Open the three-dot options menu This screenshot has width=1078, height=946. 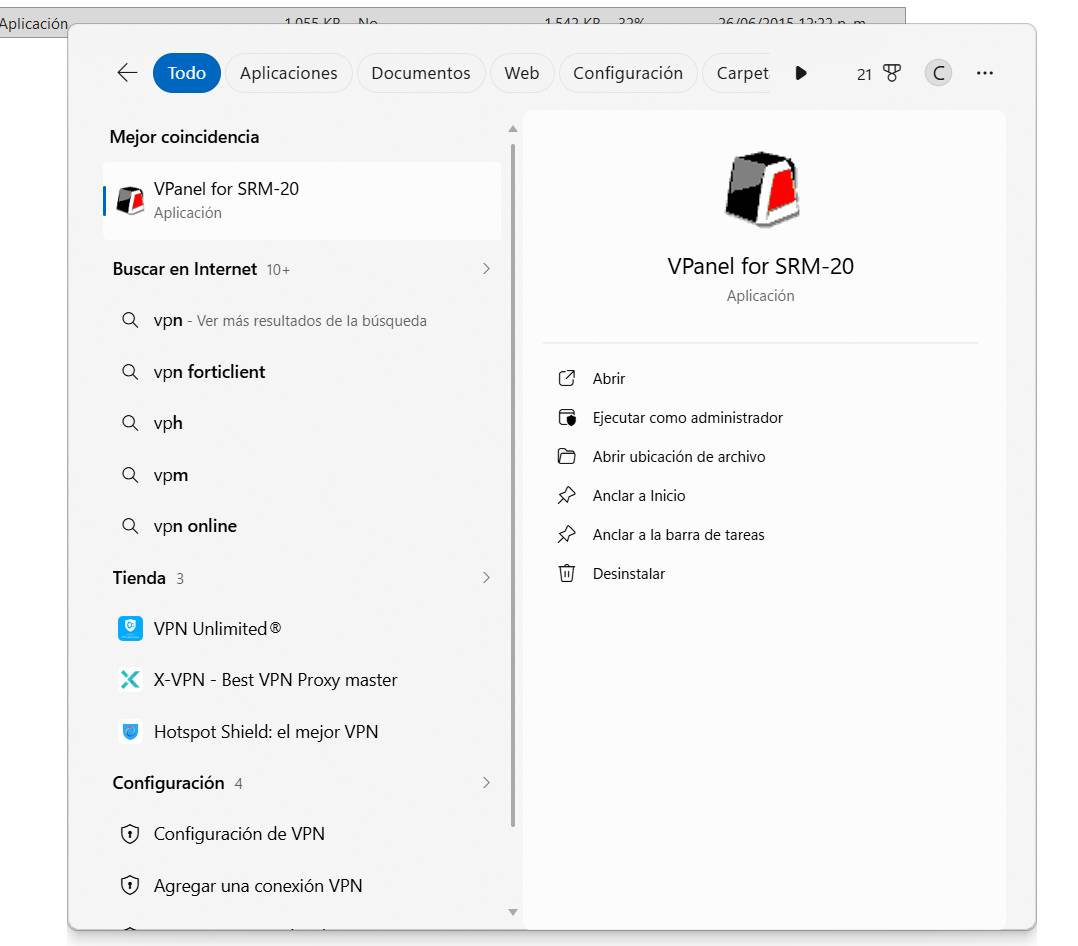point(984,73)
